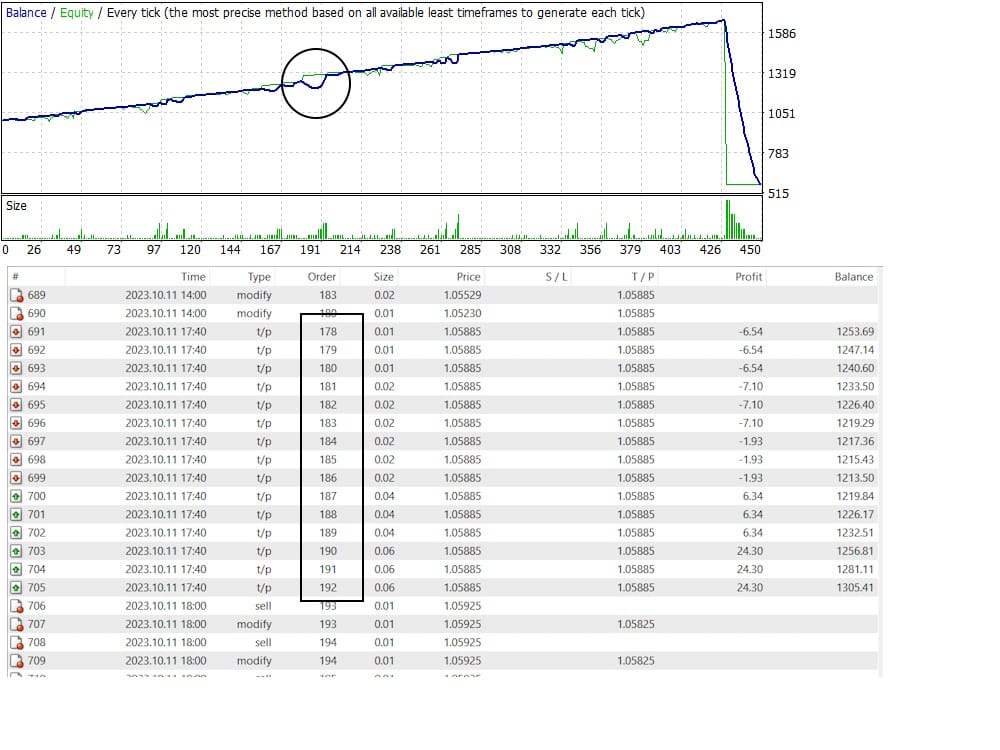The height and width of the screenshot is (750, 1000).
Task: Click the 24.30 profit on order 190
Action: (749, 551)
